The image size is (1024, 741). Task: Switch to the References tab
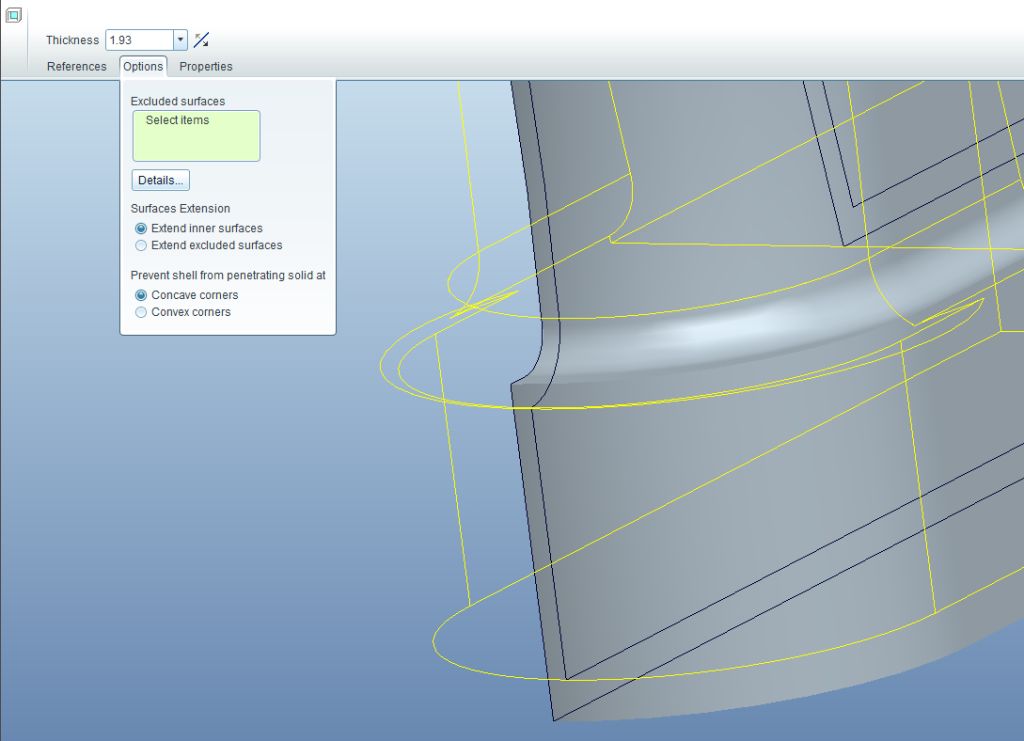(76, 67)
